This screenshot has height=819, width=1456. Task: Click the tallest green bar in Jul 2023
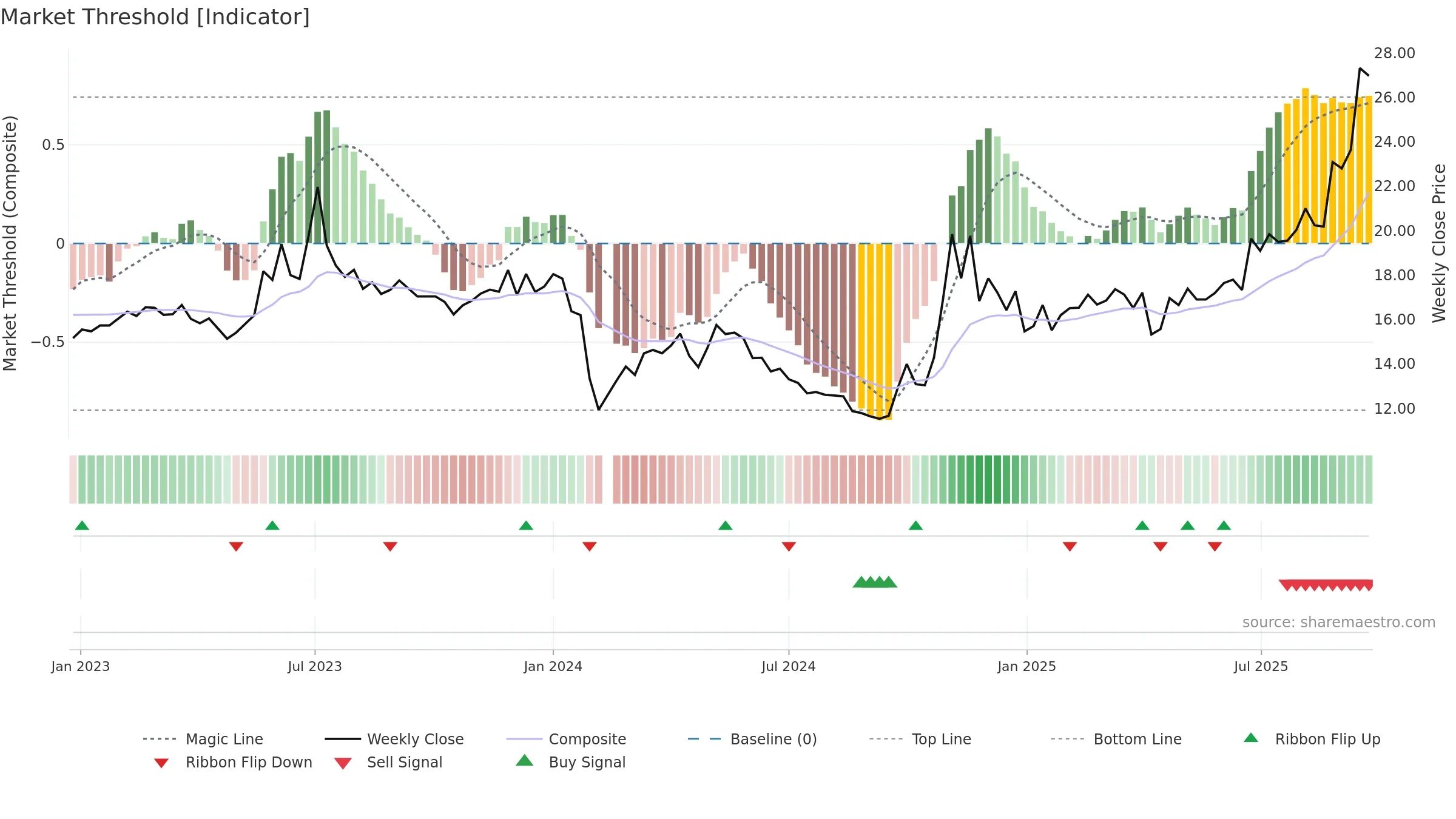pos(327,177)
